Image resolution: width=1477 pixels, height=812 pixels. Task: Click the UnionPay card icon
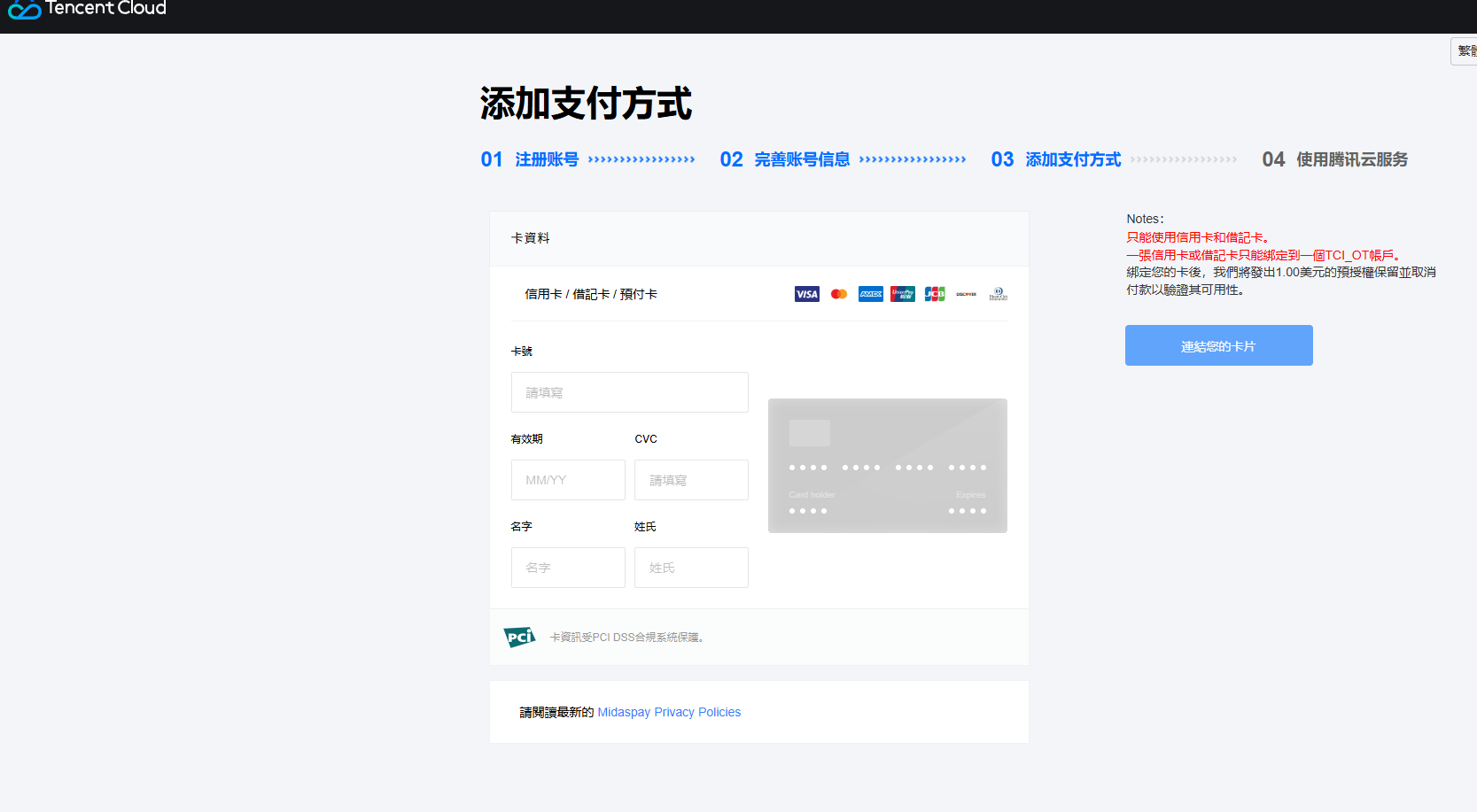[902, 294]
